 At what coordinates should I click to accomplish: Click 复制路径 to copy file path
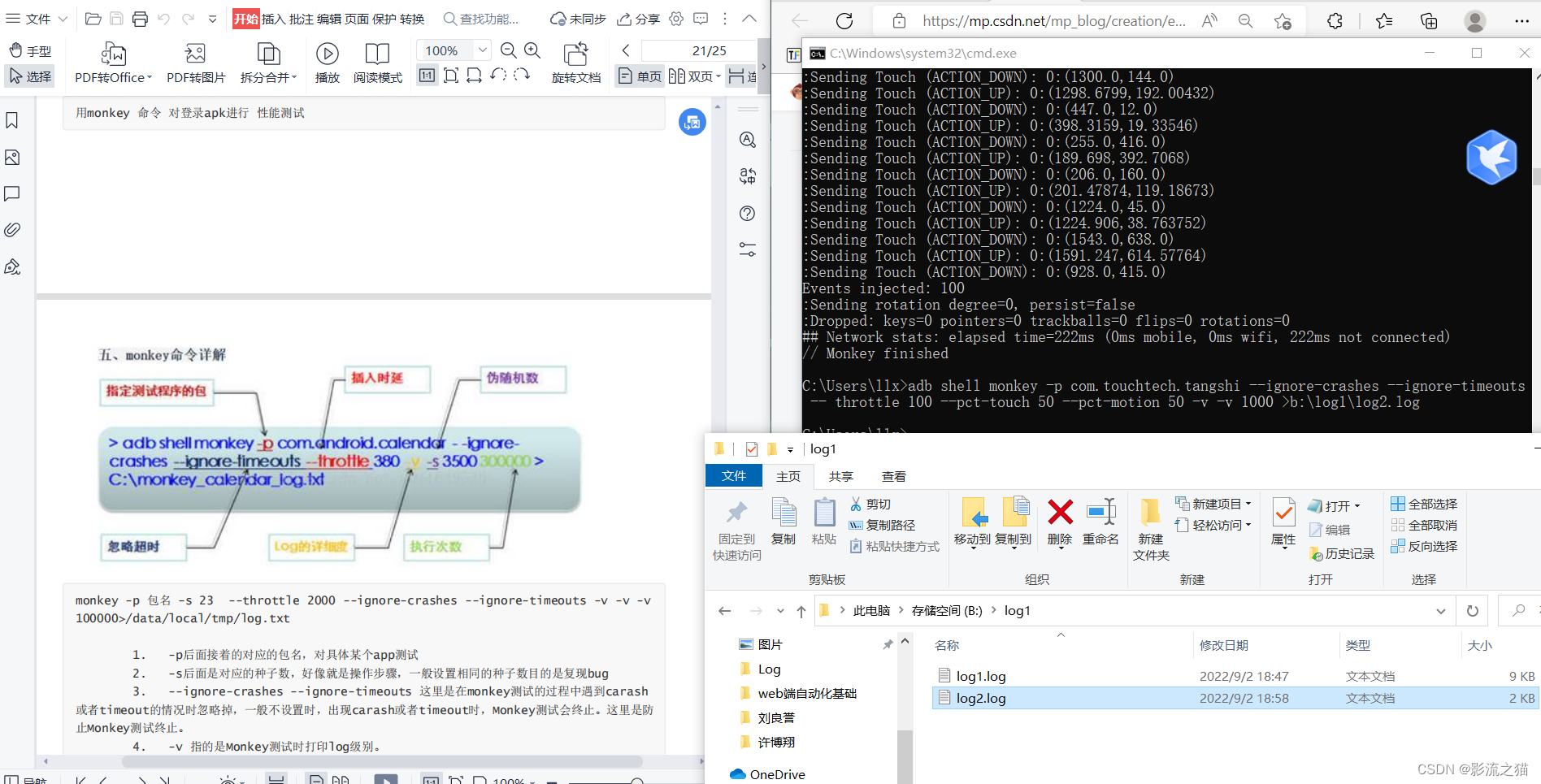(883, 525)
